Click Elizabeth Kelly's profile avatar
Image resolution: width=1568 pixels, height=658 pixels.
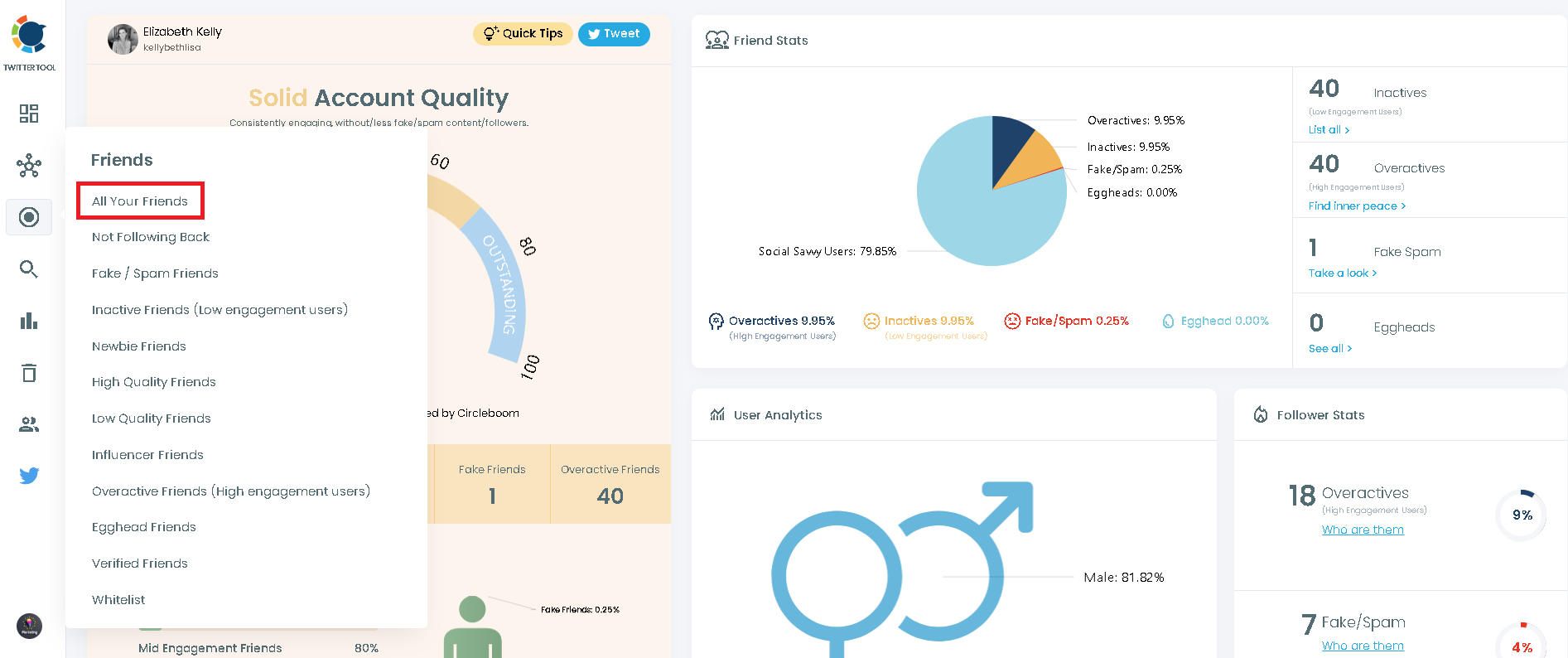(123, 39)
